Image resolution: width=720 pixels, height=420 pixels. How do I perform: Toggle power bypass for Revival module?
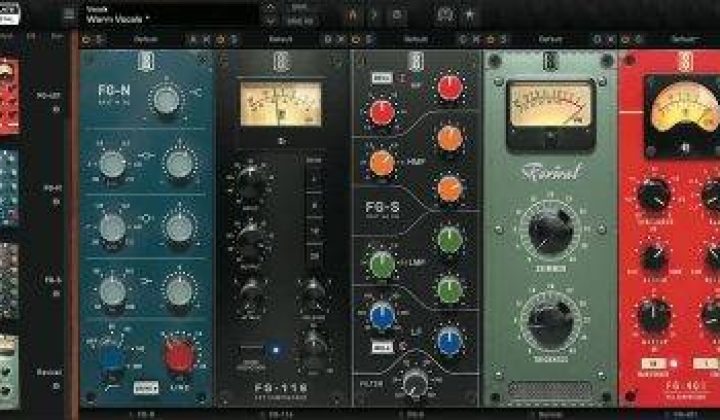pos(490,39)
